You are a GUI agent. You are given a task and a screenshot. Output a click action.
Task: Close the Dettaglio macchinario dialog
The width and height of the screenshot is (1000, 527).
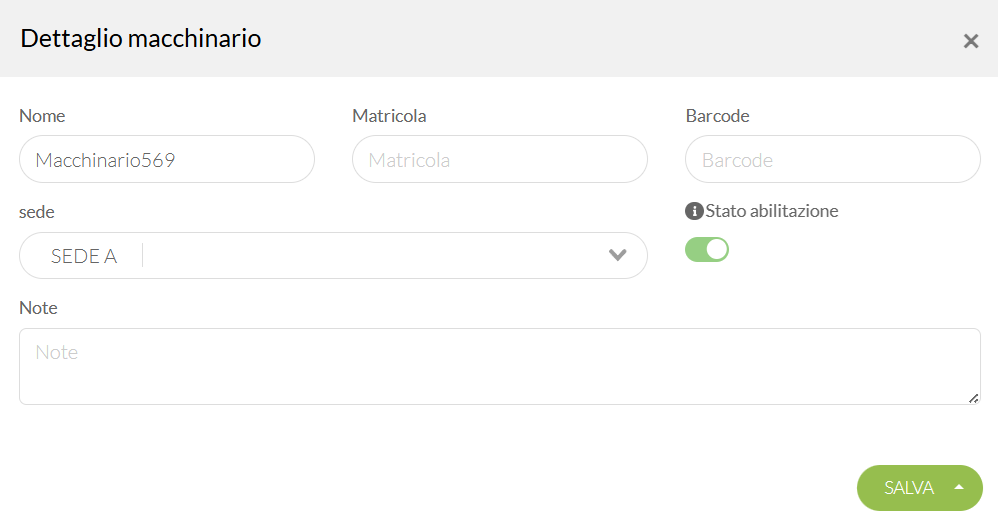[x=971, y=41]
